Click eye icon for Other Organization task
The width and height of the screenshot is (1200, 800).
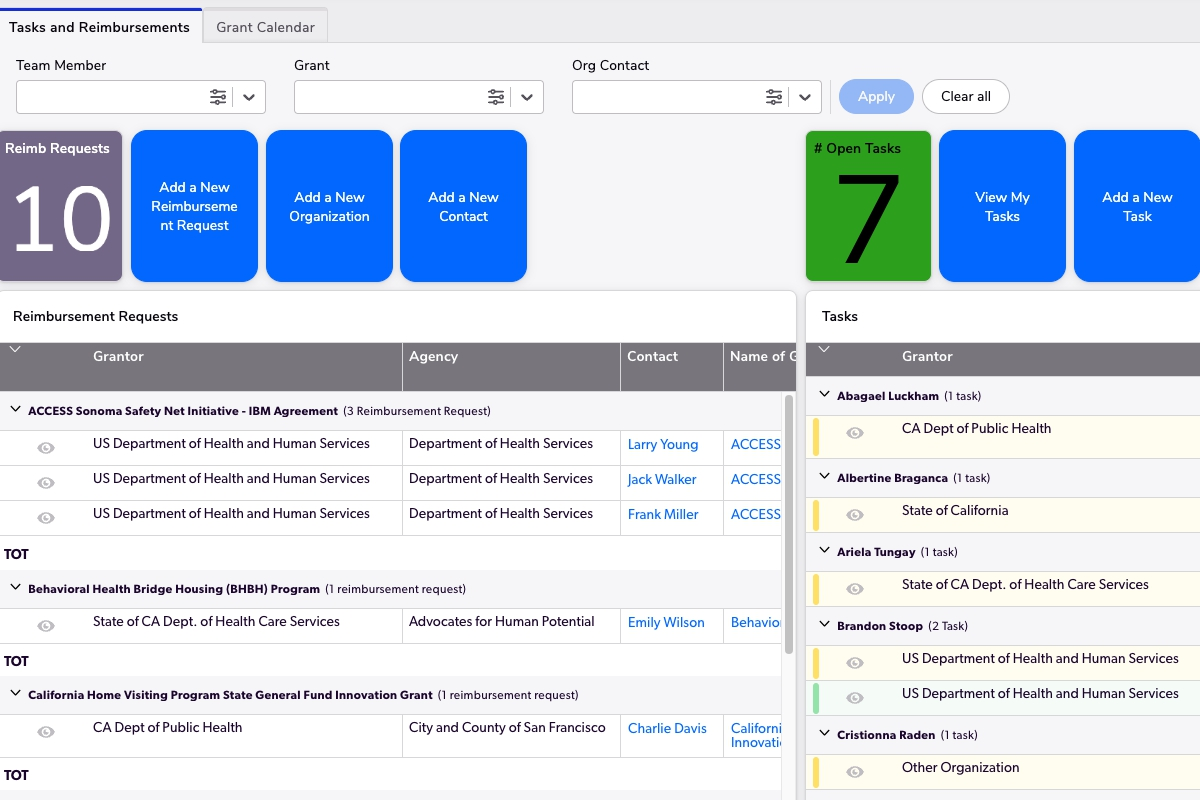tap(855, 772)
